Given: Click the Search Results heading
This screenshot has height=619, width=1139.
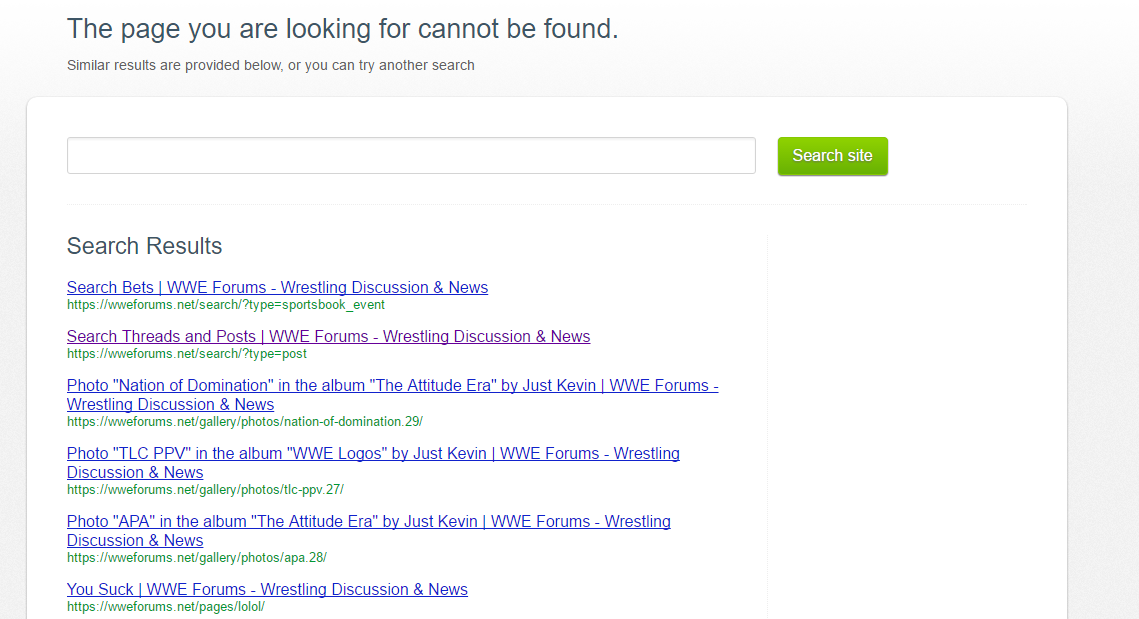Looking at the screenshot, I should click(x=145, y=246).
